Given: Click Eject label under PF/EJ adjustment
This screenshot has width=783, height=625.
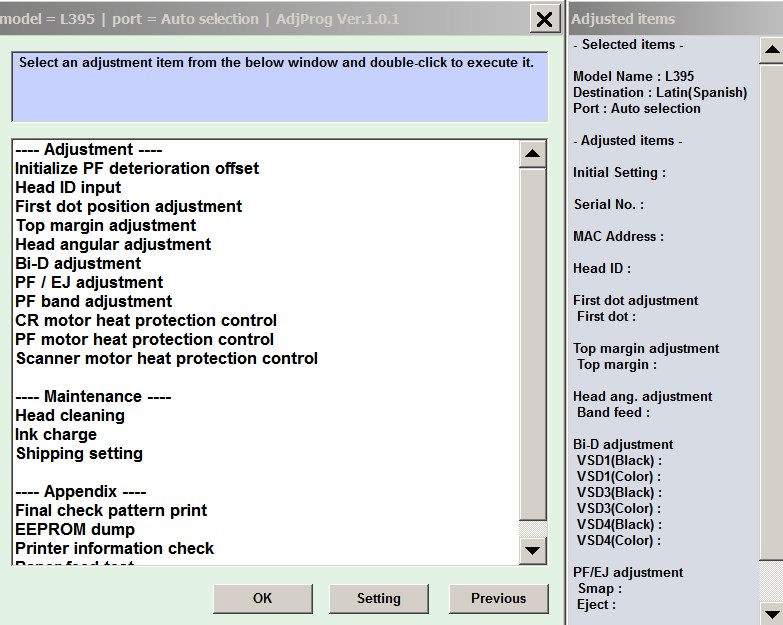Looking at the screenshot, I should 596,604.
